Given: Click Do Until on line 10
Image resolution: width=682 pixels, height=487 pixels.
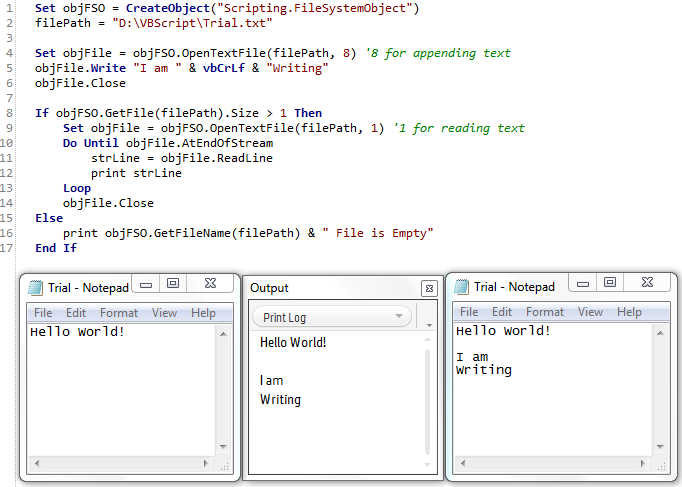Looking at the screenshot, I should (90, 143).
